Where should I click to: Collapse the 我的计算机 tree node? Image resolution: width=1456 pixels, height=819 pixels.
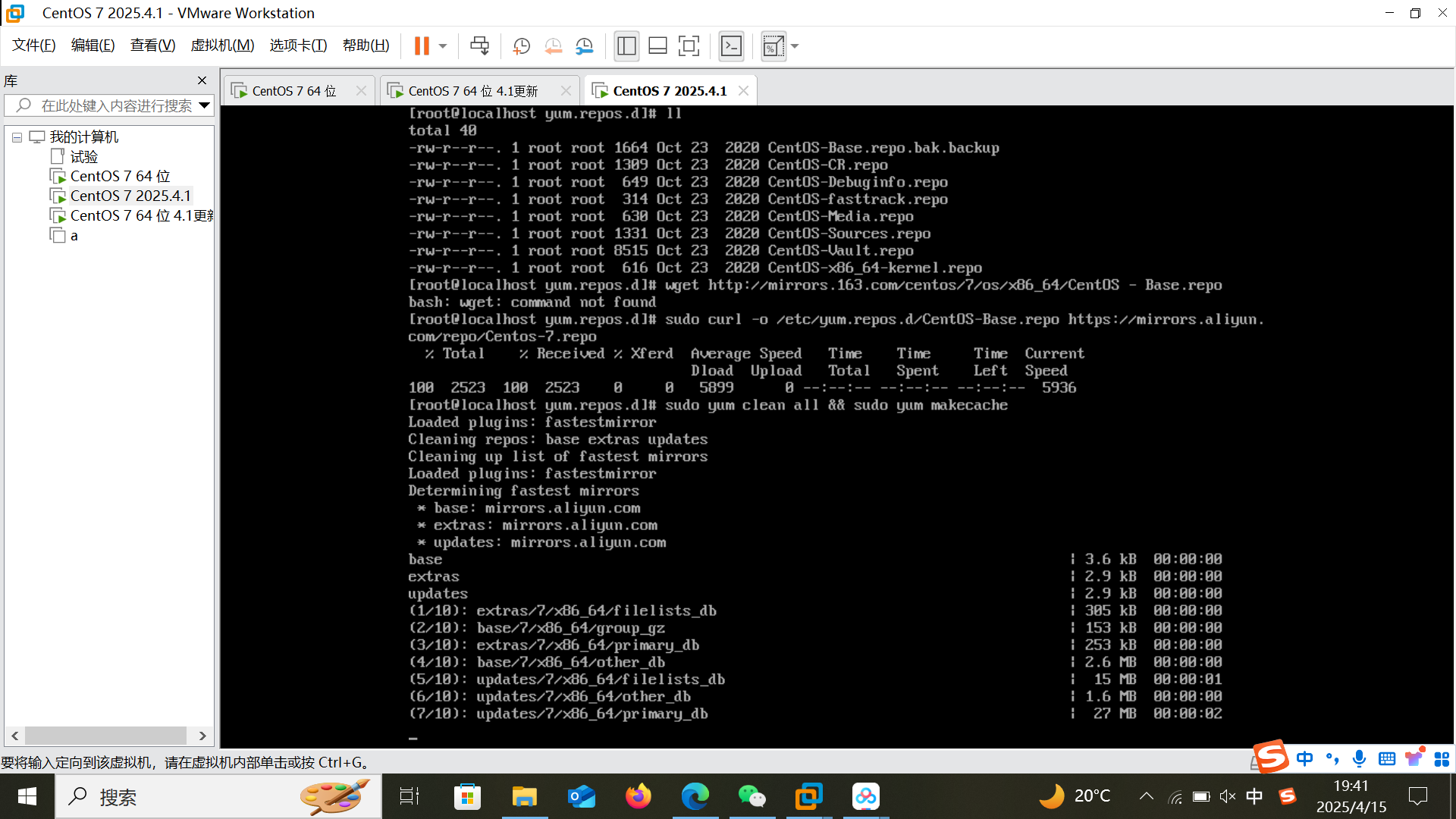pos(17,137)
